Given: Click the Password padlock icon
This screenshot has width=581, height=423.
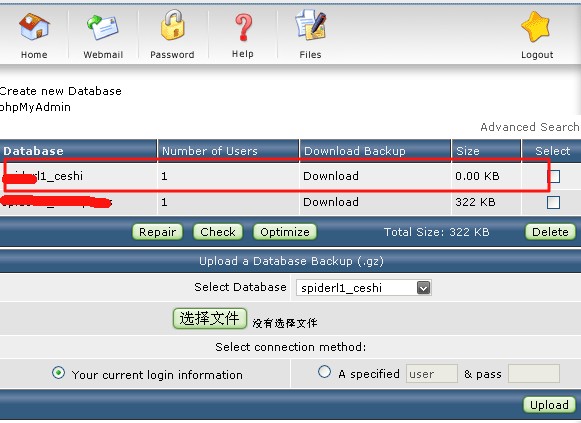Looking at the screenshot, I should point(172,25).
